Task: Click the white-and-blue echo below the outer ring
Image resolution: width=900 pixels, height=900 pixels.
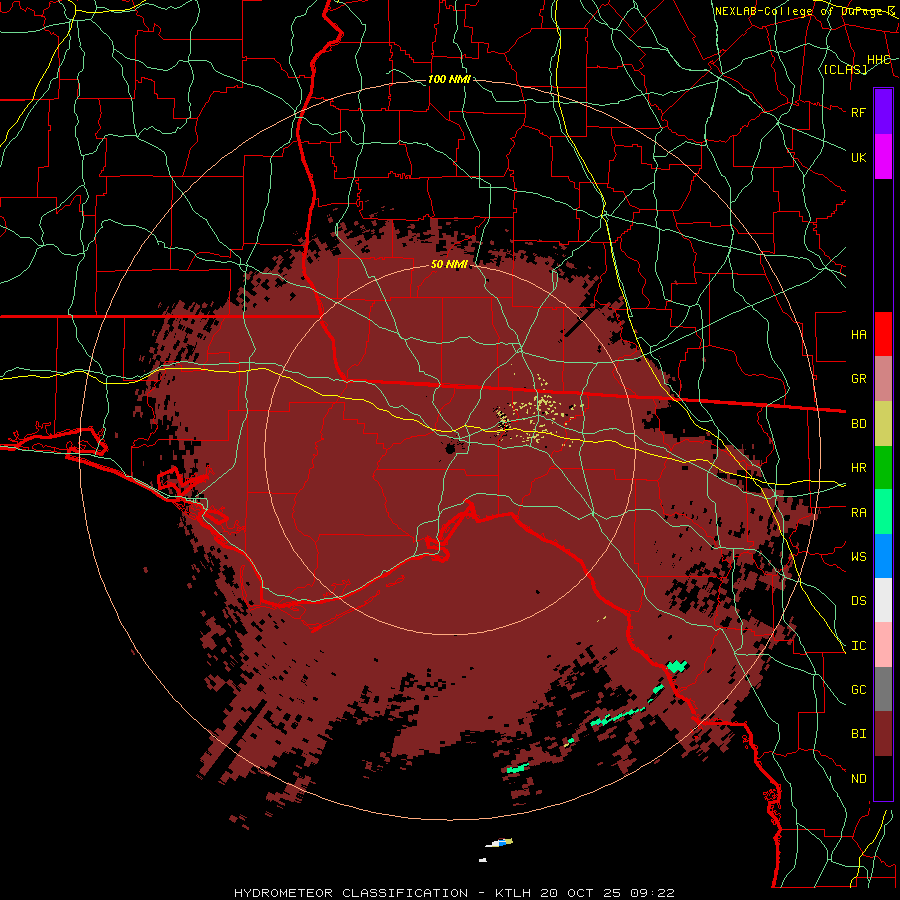Action: (499, 843)
